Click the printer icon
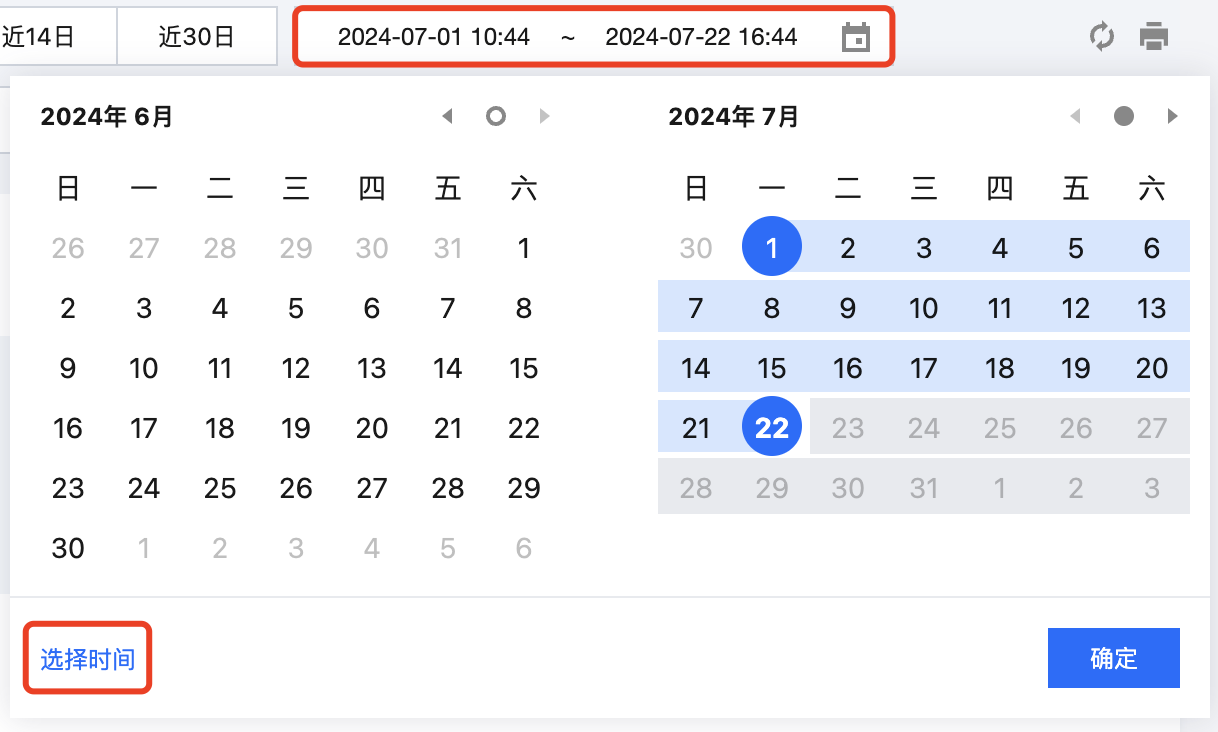 coord(1154,38)
